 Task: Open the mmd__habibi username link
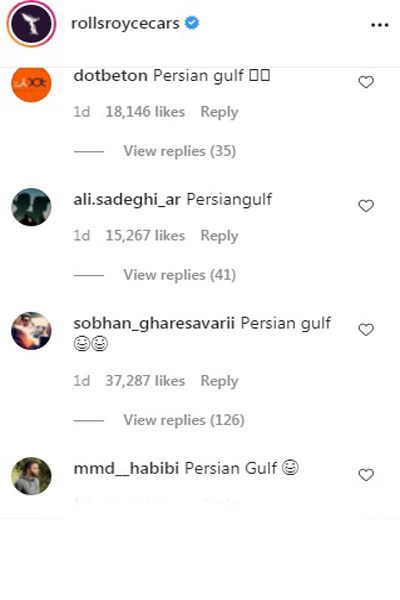click(x=126, y=468)
